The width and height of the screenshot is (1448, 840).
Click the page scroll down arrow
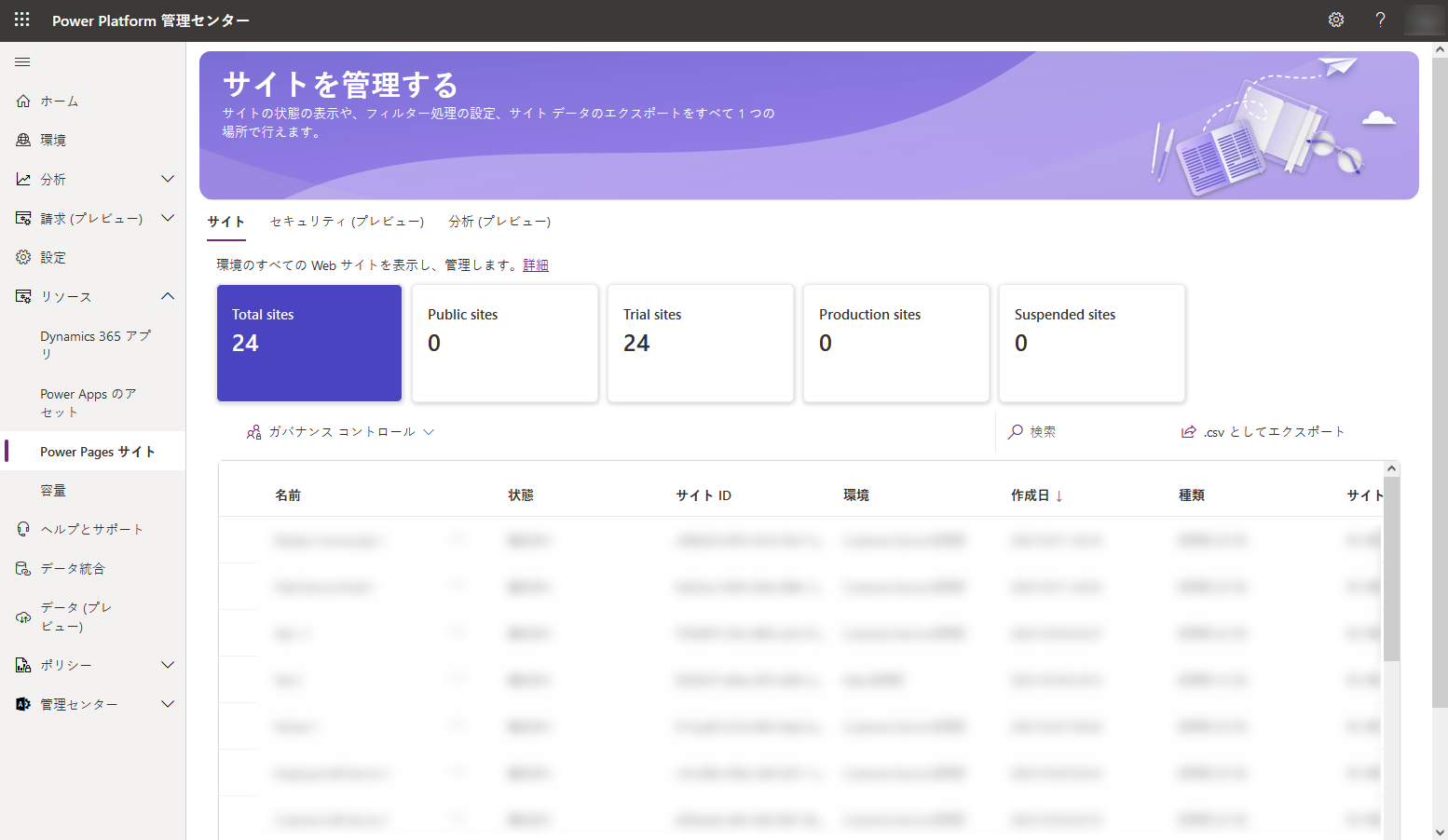(x=1440, y=833)
